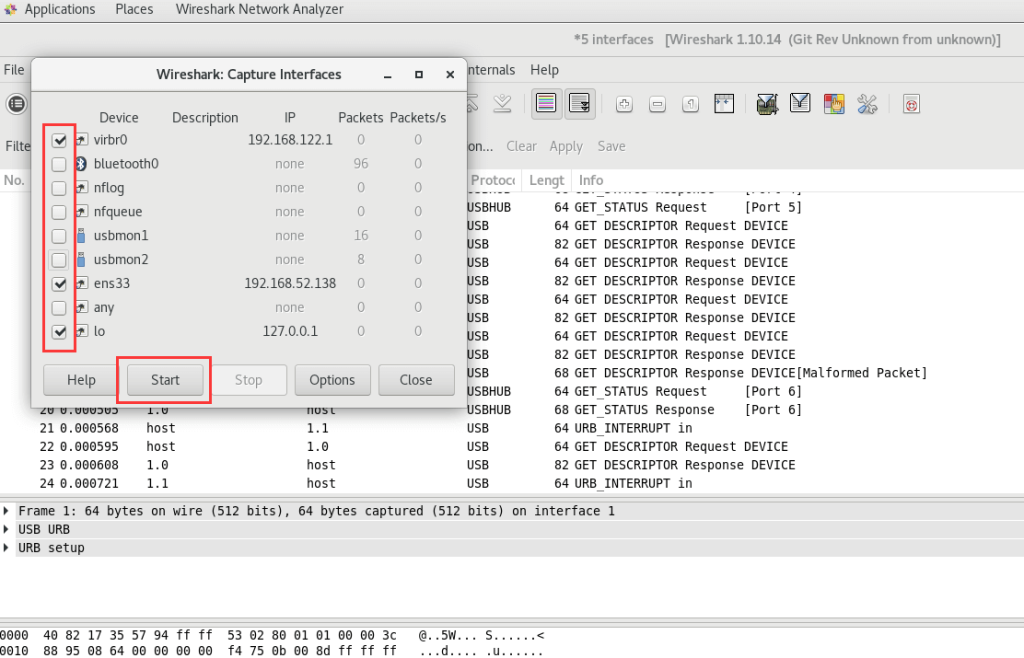Click Save on the filter bar
The width and height of the screenshot is (1024, 658).
click(x=611, y=146)
